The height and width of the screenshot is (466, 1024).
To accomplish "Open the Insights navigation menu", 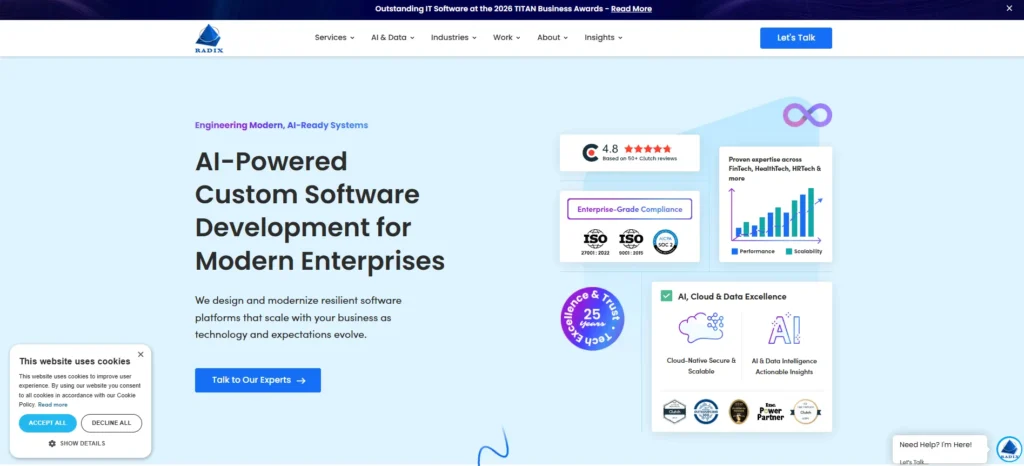I will click(x=603, y=38).
